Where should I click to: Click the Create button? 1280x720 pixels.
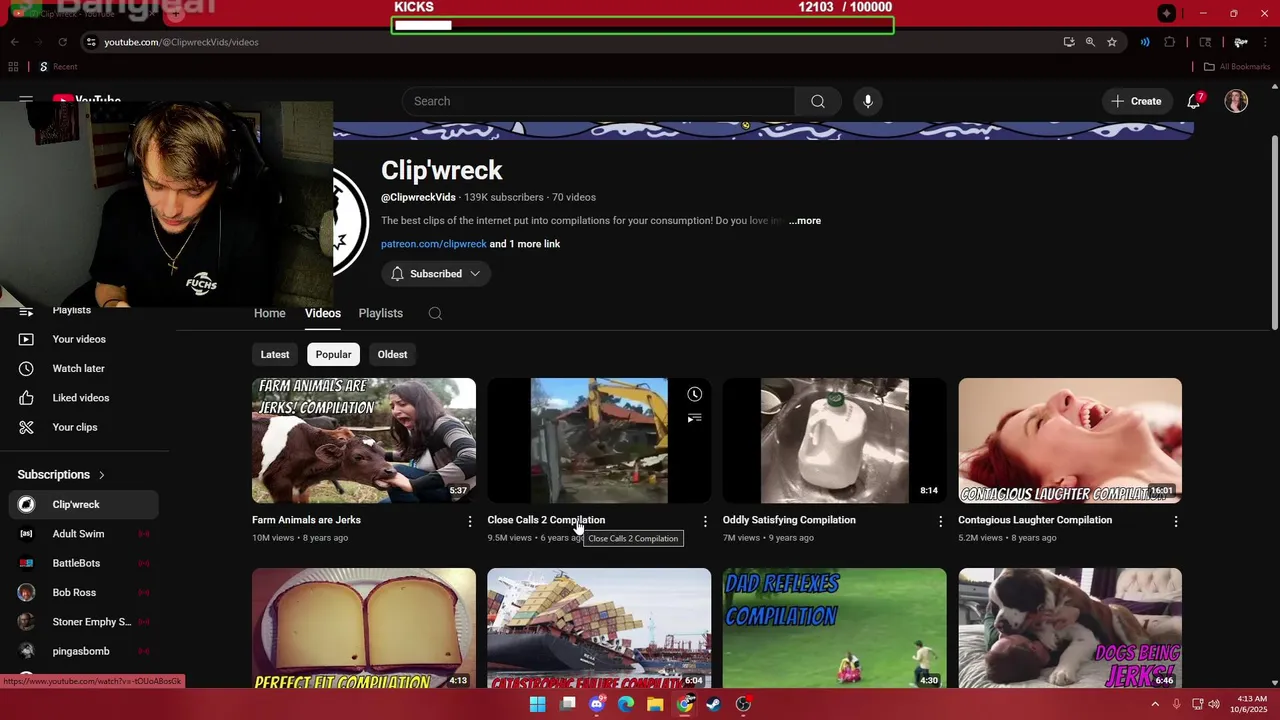point(1136,101)
